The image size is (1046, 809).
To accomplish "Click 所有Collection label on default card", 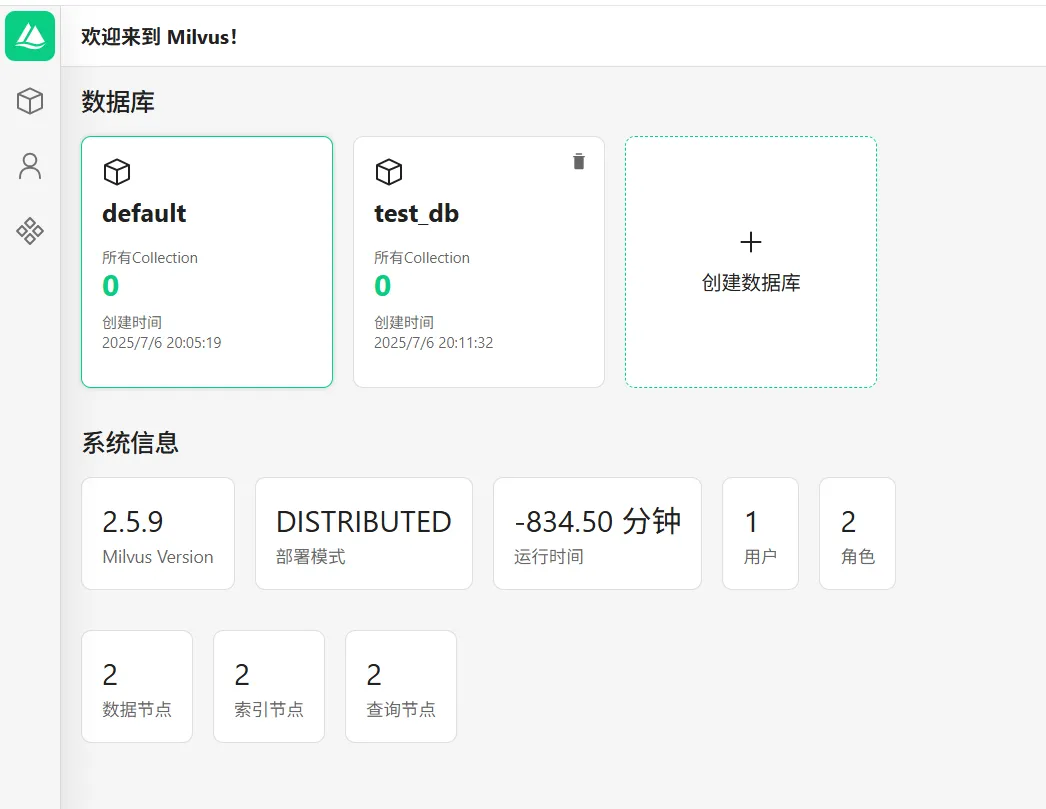I will coord(150,257).
